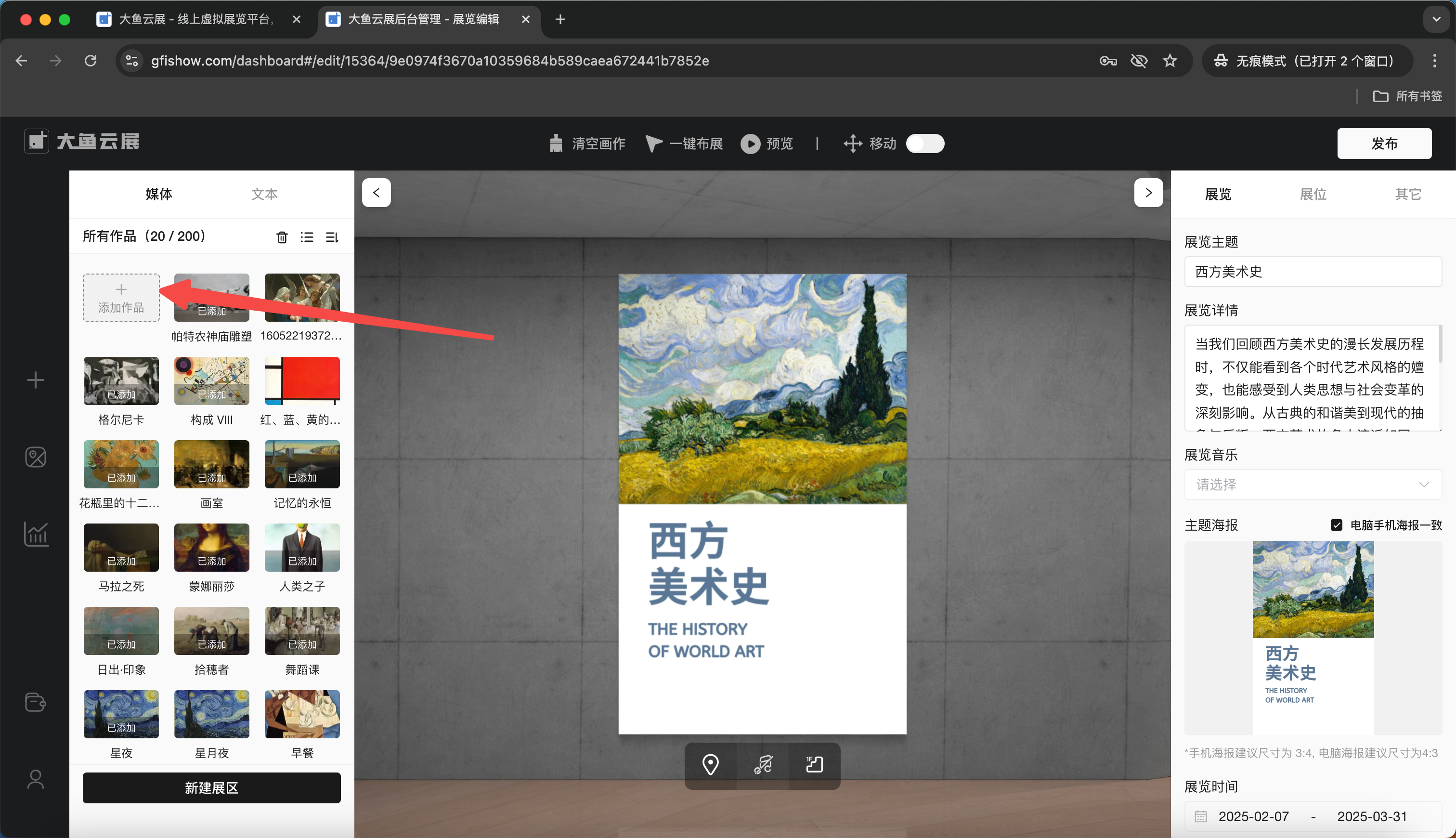Click the start date 2025-02-07 field
This screenshot has width=1456, height=838.
click(x=1253, y=816)
